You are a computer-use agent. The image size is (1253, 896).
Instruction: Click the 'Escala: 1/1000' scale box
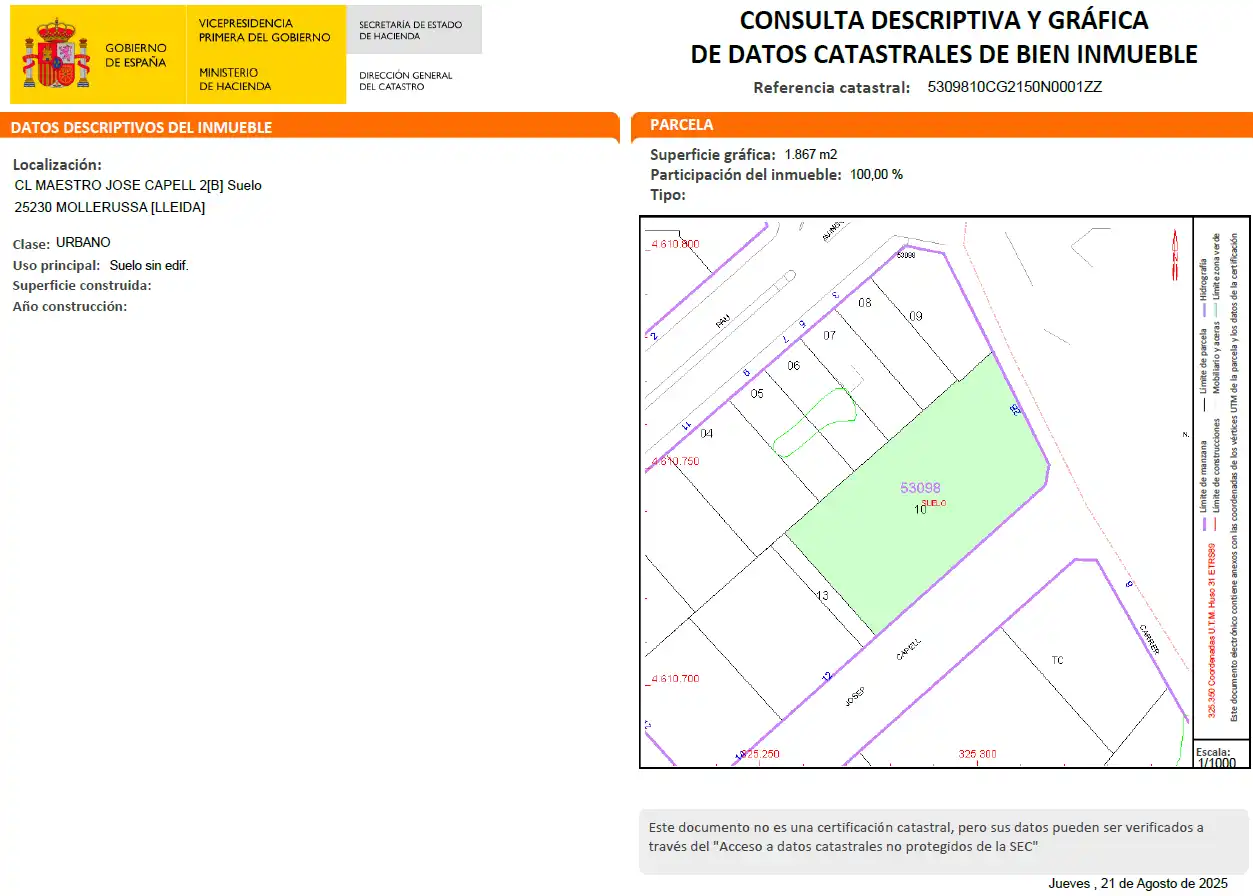[1221, 756]
